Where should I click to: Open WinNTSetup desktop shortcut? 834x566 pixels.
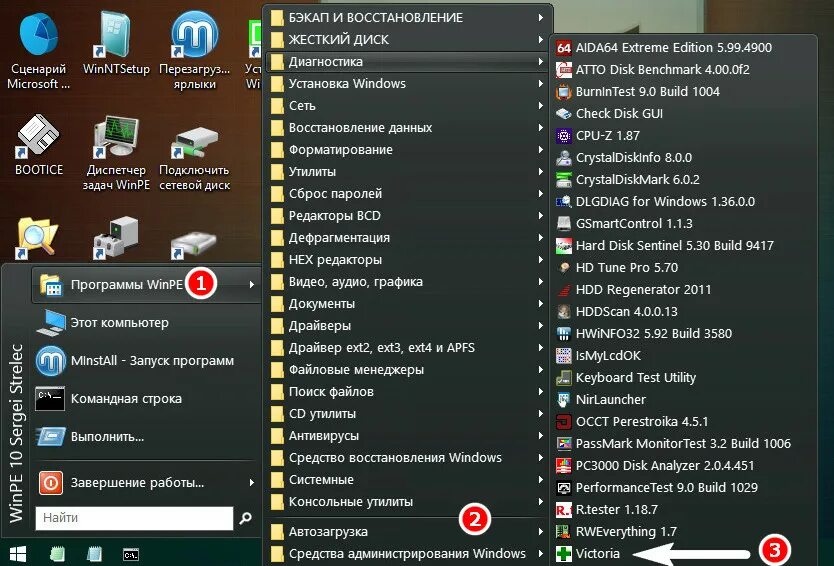[116, 44]
